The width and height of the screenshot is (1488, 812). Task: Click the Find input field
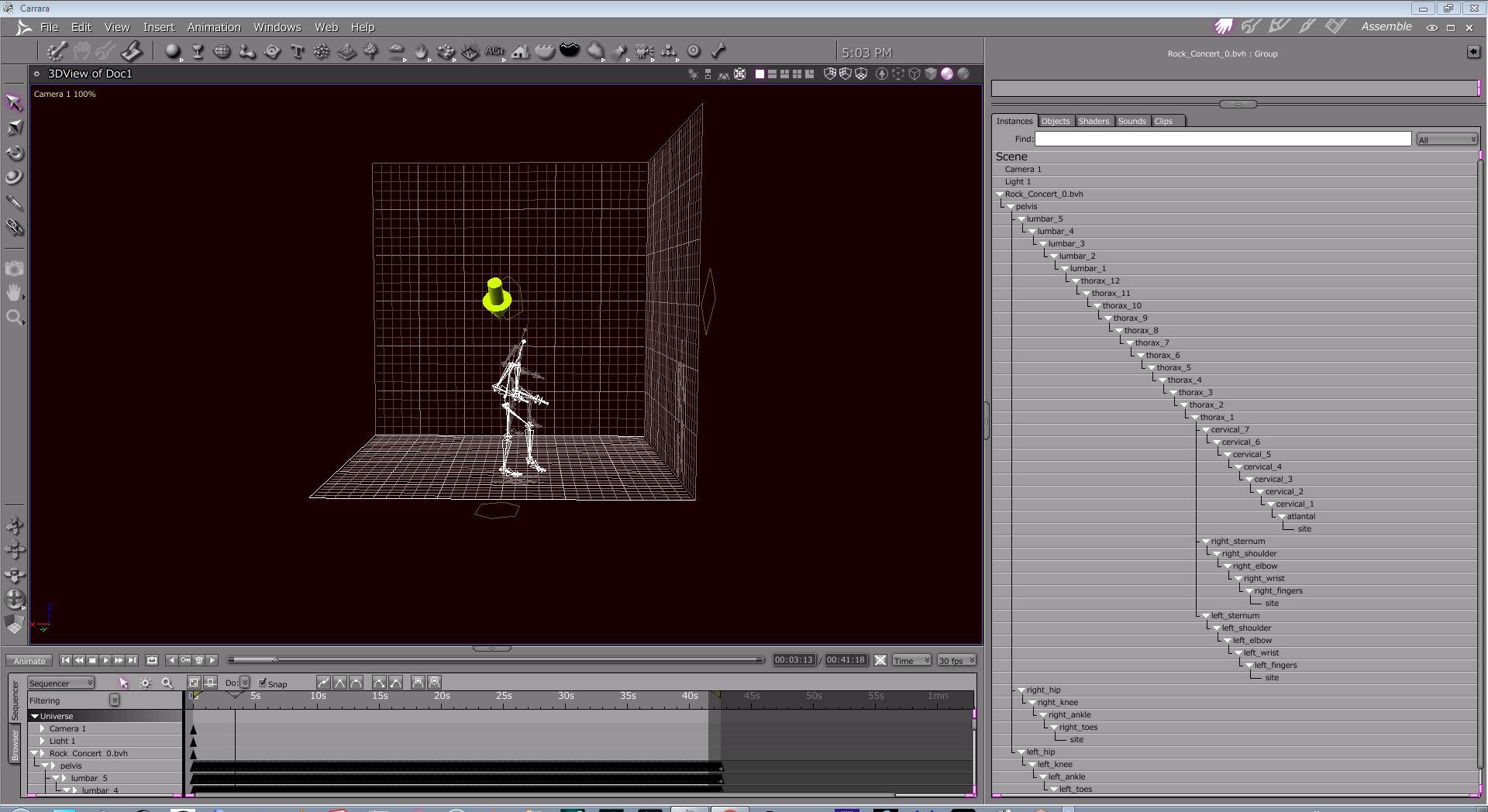pos(1222,139)
